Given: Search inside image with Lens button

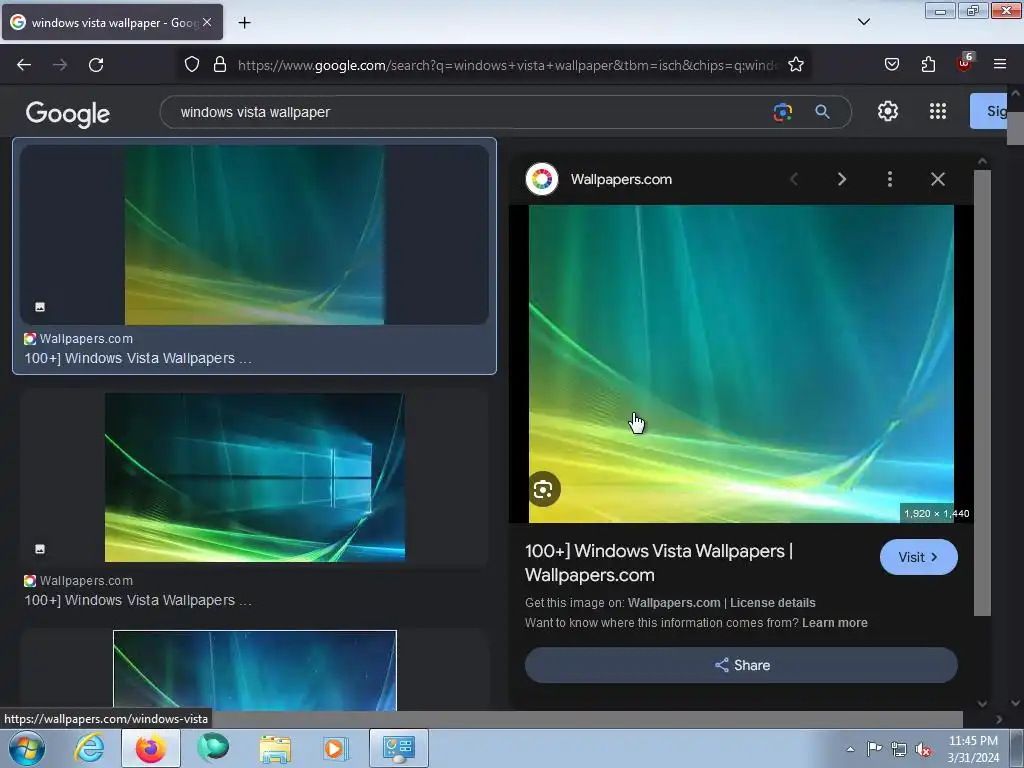Looking at the screenshot, I should (x=543, y=489).
